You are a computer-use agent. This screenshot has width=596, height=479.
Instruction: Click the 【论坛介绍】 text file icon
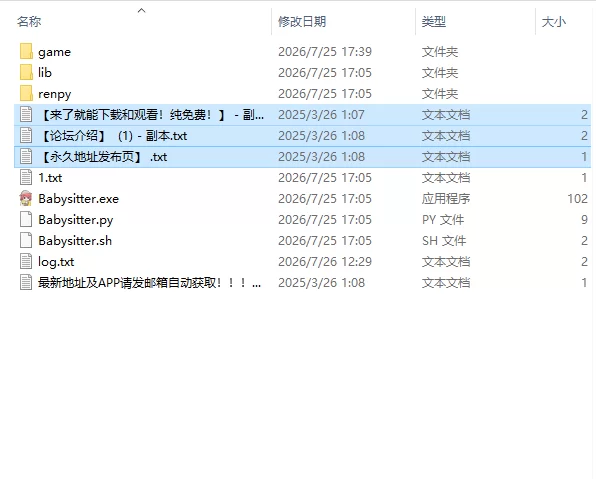click(x=26, y=136)
